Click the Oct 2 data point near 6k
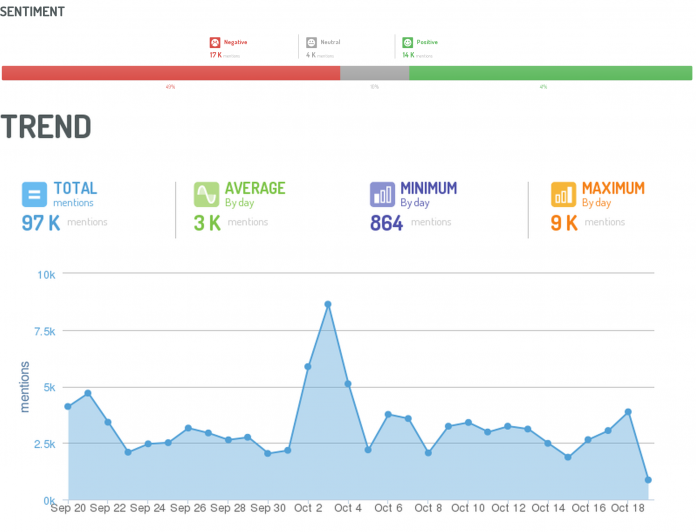696x532 pixels. [308, 366]
